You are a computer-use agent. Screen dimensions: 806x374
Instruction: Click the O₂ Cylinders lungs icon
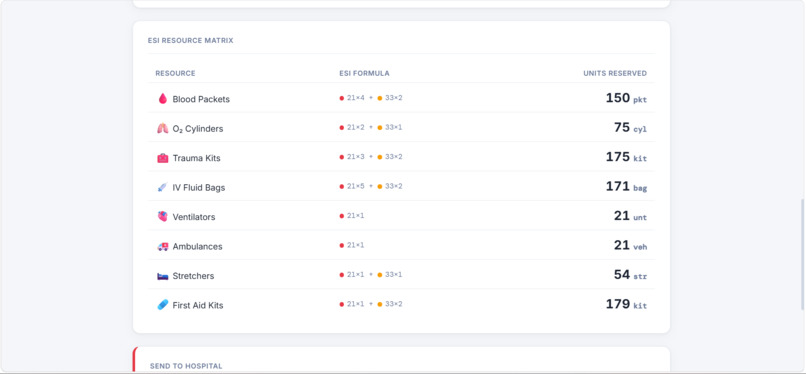pyautogui.click(x=162, y=128)
